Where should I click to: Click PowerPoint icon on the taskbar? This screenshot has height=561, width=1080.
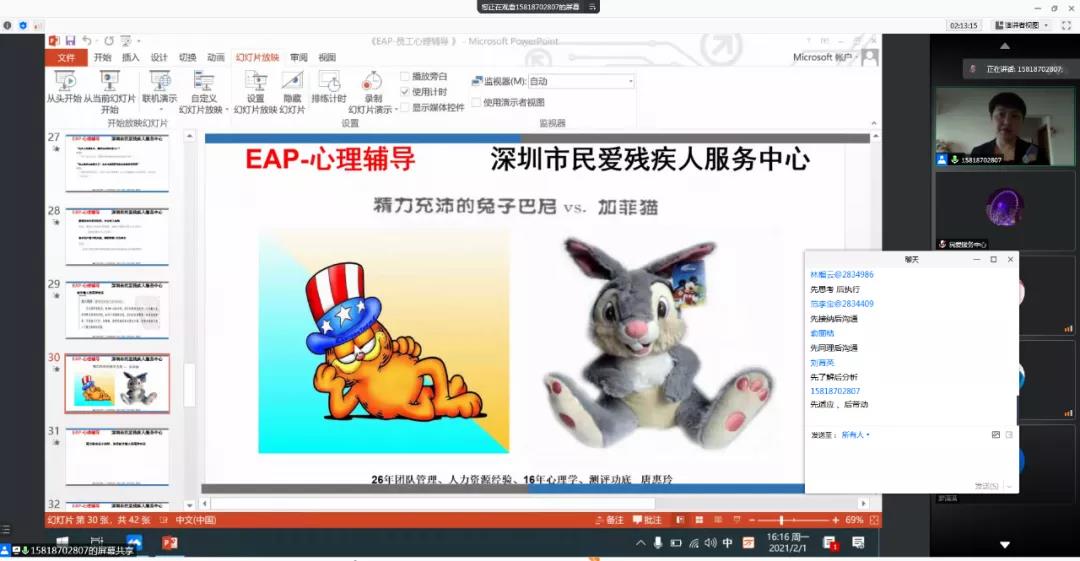point(169,543)
